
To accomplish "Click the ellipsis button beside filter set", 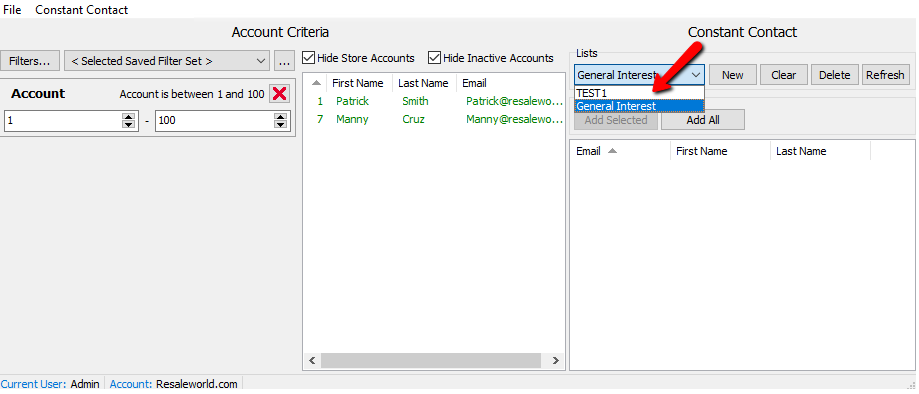I will coord(284,61).
